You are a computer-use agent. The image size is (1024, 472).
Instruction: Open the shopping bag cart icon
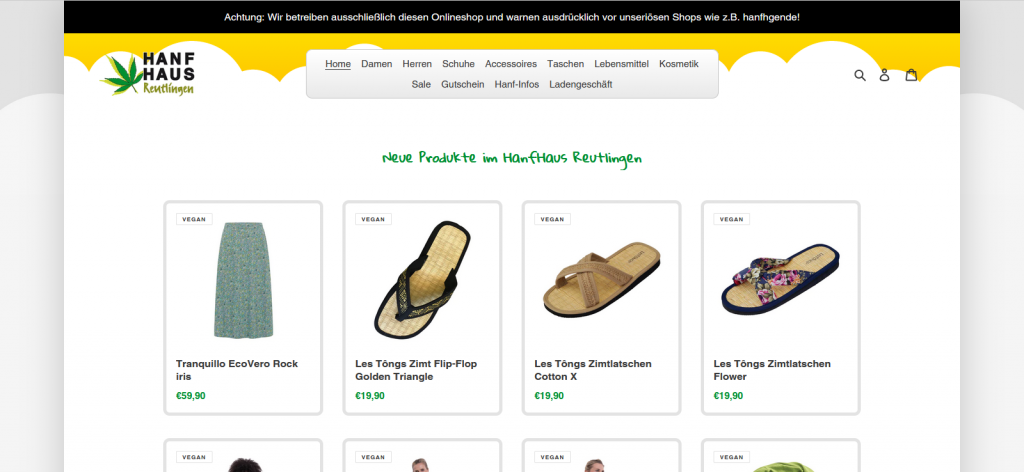911,74
